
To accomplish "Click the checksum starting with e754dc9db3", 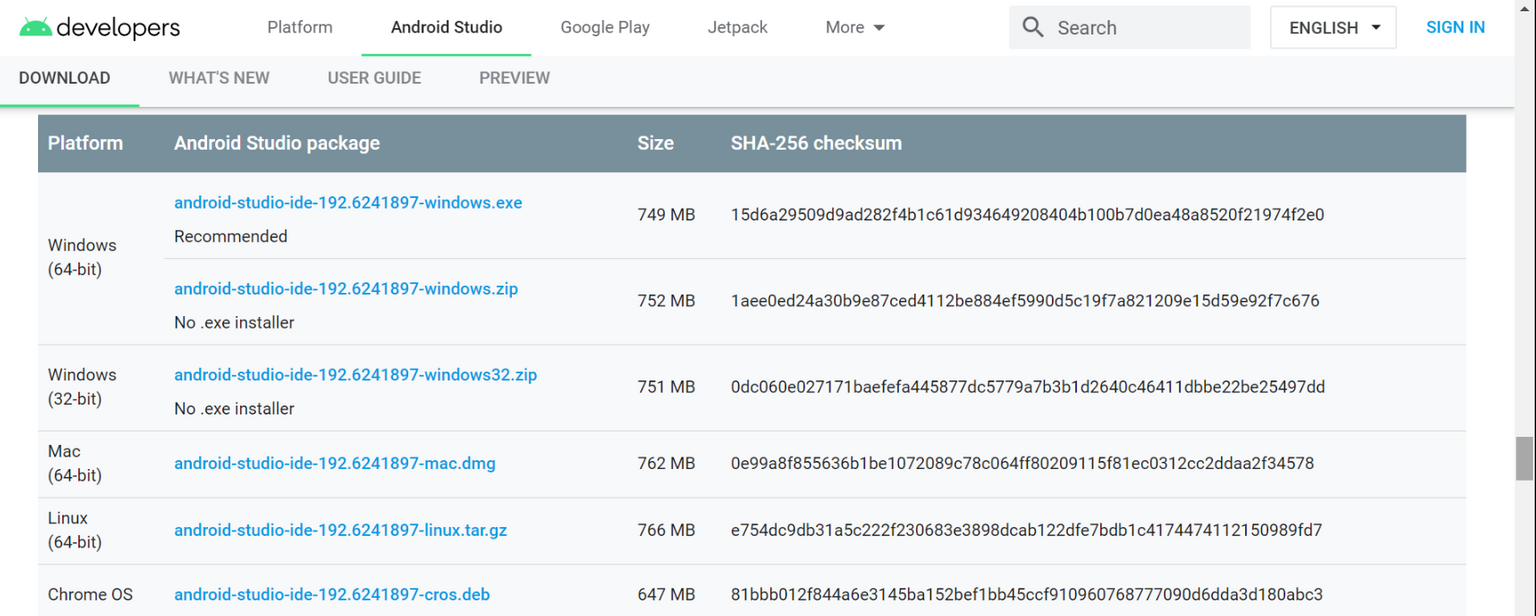I will (x=1026, y=530).
